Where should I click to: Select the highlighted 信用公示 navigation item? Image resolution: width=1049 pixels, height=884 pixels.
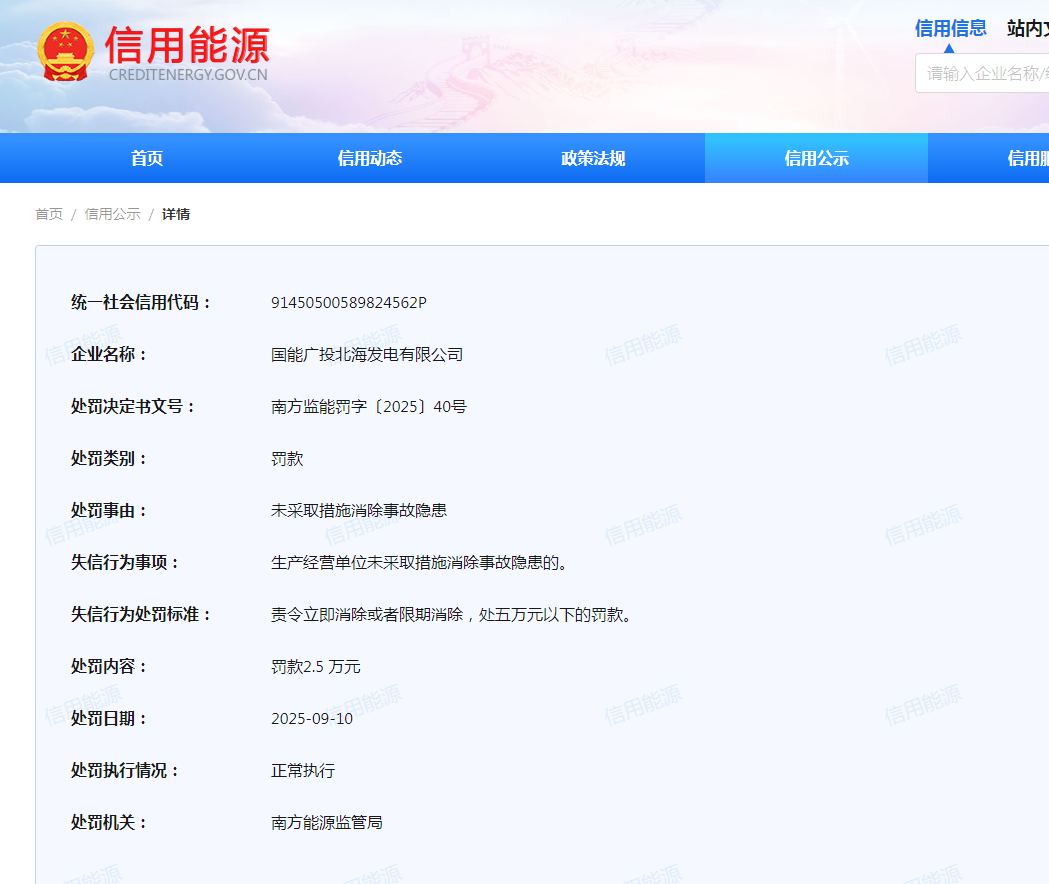816,158
